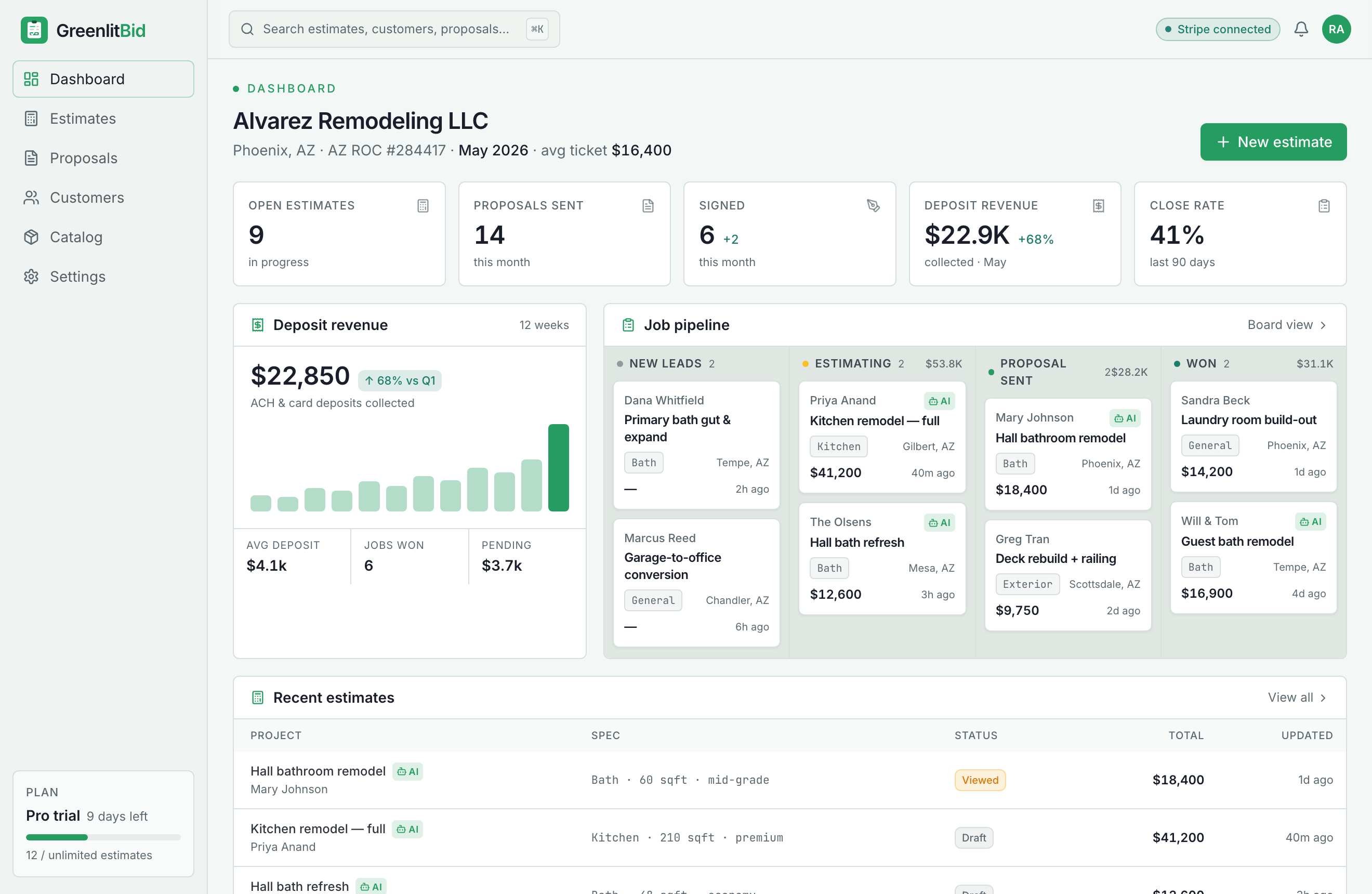Click the tallest dark green revenue bar
This screenshot has width=1372, height=894.
558,467
